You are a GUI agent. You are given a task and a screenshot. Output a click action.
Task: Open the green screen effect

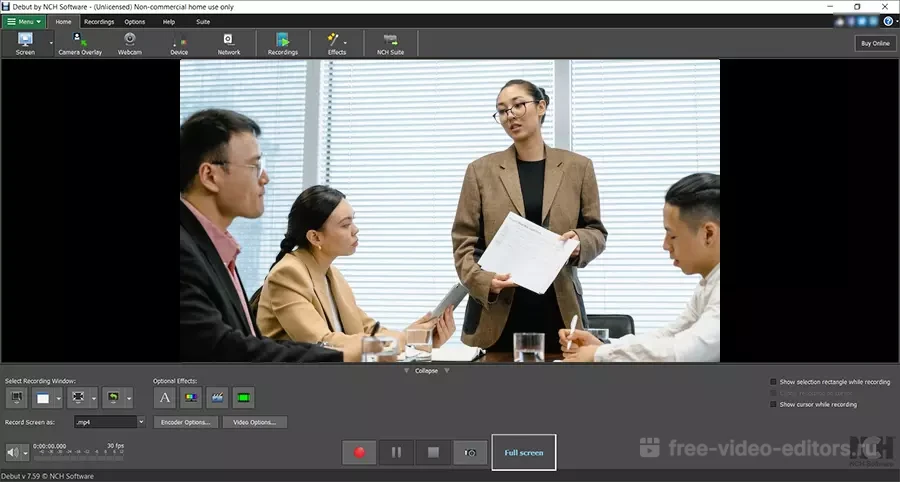[x=243, y=398]
